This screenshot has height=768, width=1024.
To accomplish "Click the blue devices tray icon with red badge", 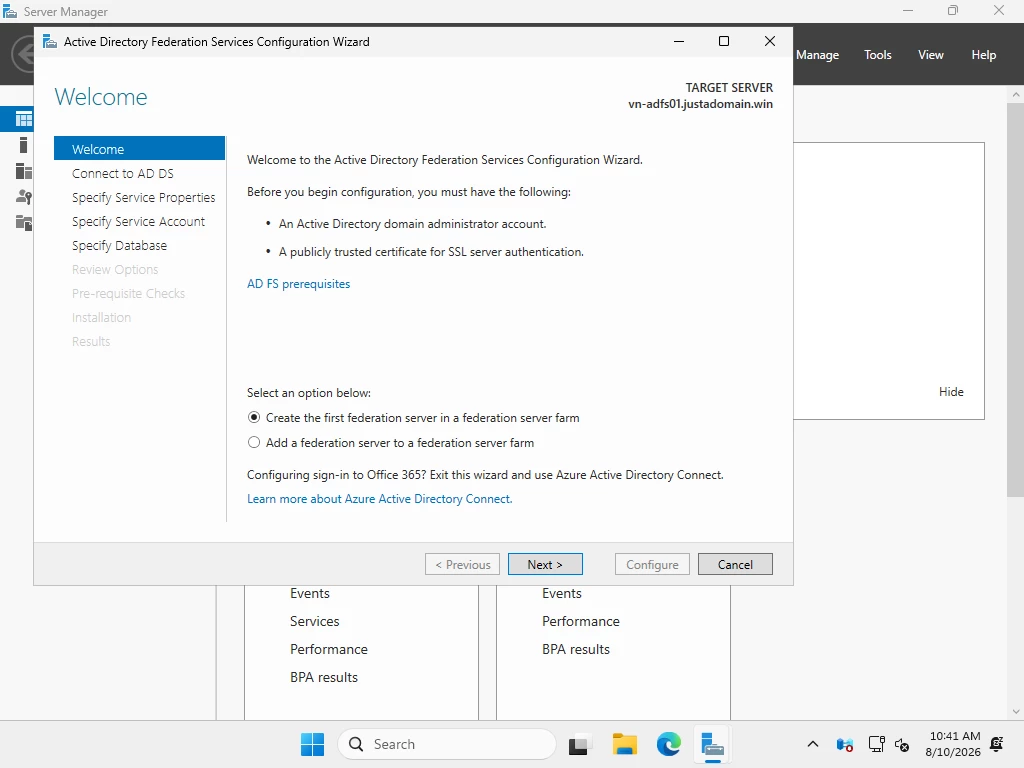I will (844, 744).
